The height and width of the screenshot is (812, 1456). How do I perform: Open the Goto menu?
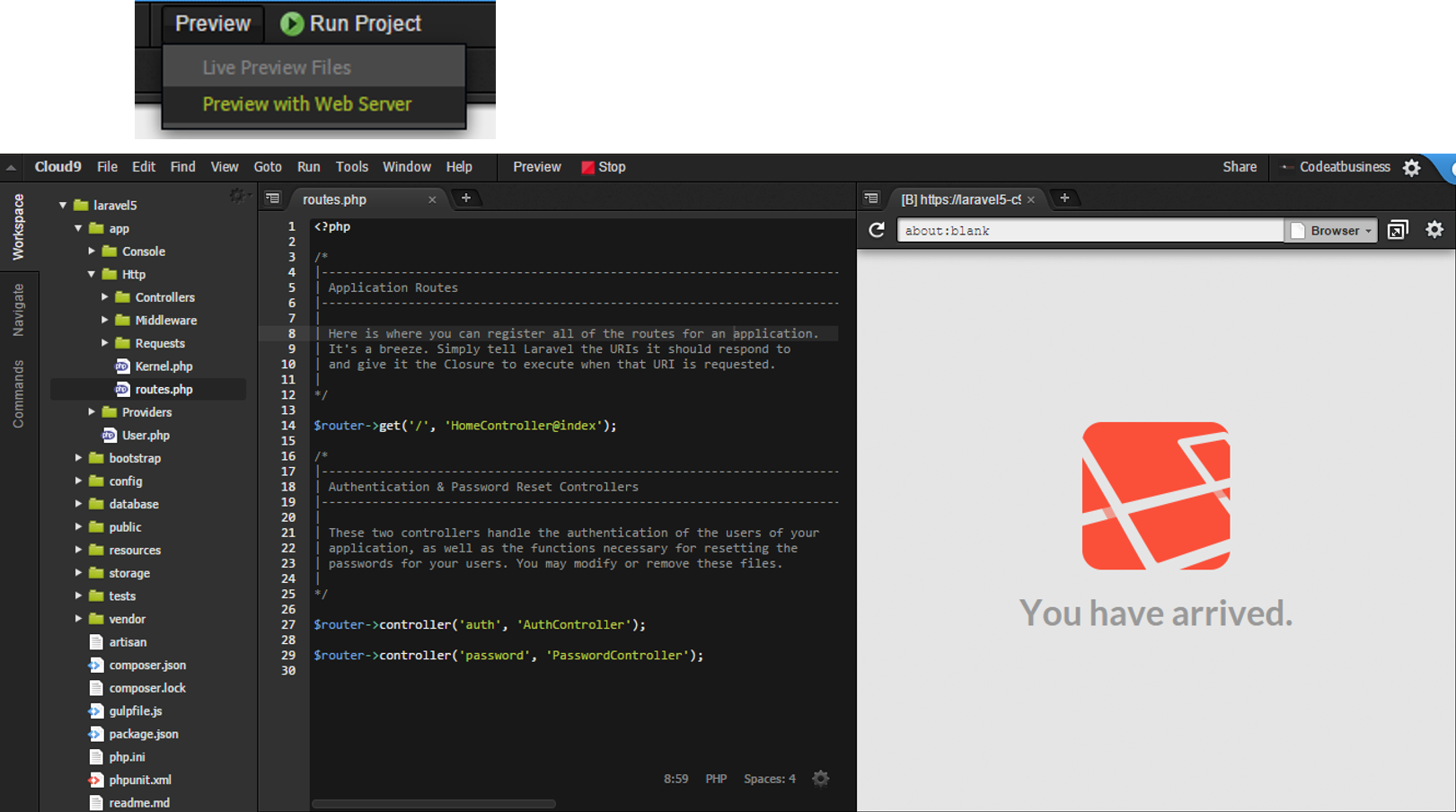pyautogui.click(x=268, y=167)
